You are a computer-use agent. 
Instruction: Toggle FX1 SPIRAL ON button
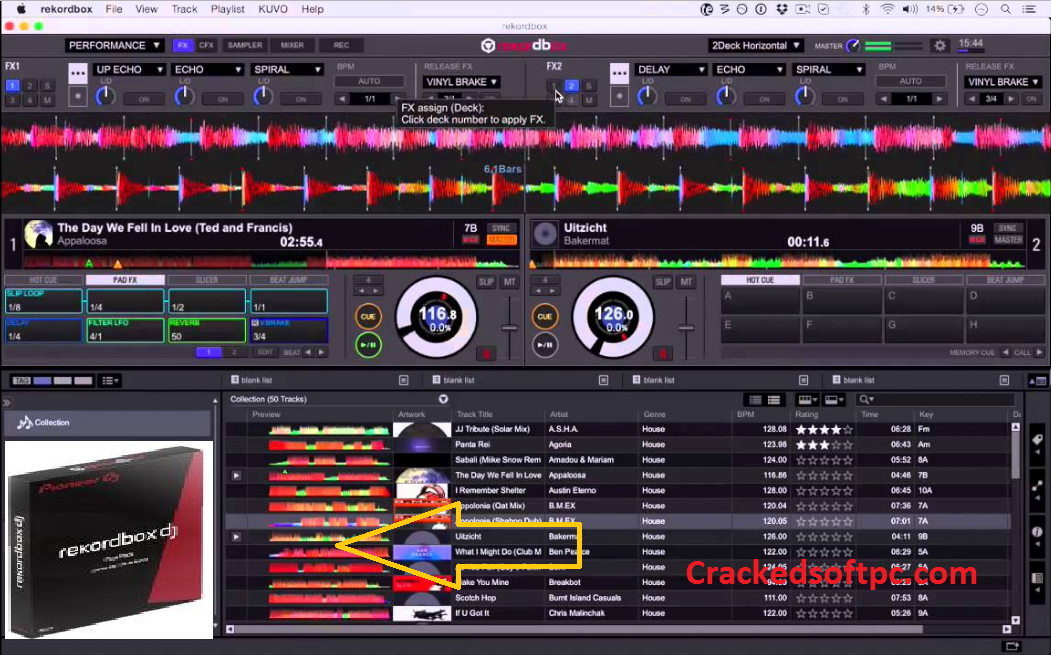click(301, 99)
